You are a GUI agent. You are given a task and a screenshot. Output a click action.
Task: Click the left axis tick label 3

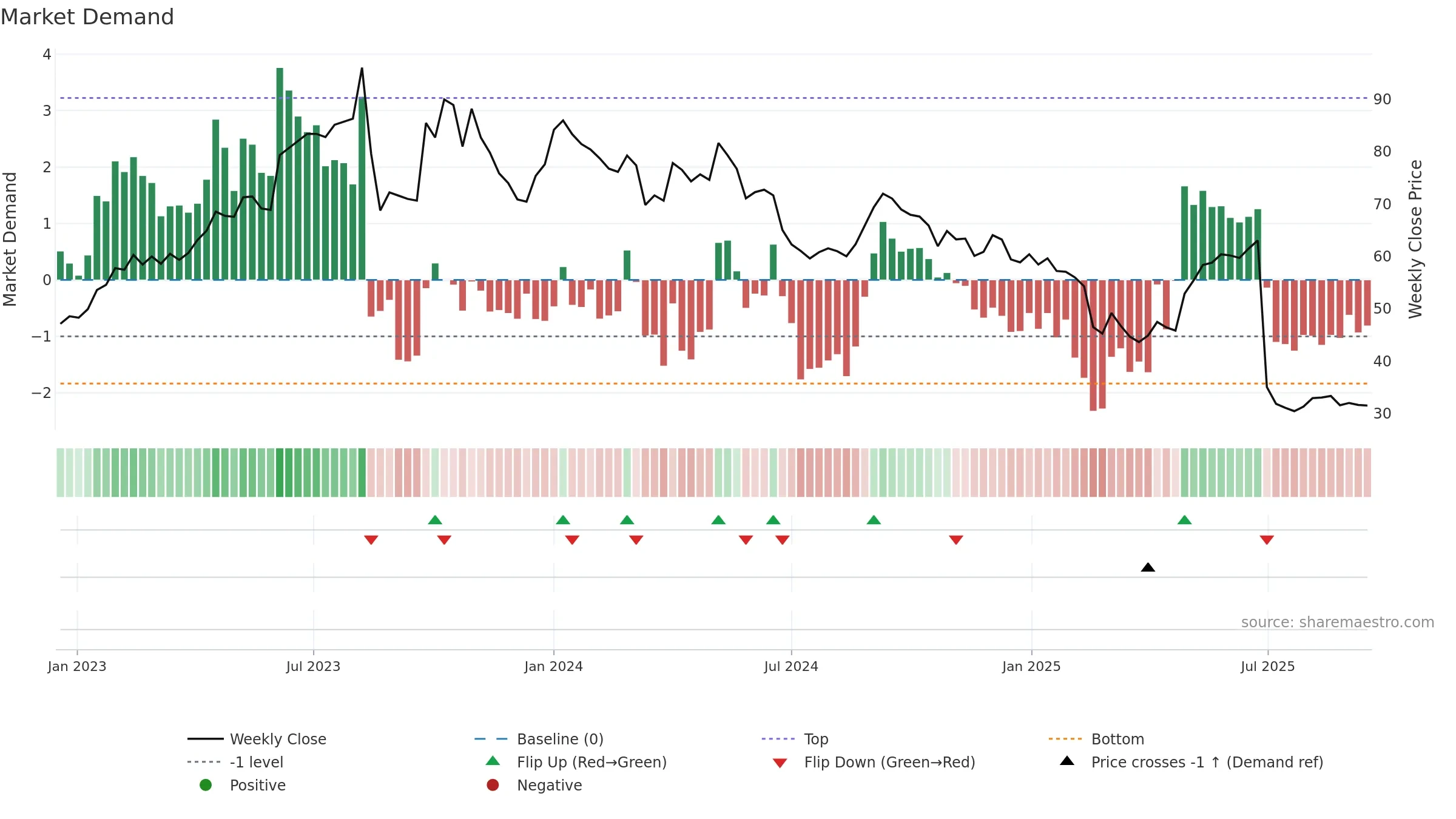[47, 111]
